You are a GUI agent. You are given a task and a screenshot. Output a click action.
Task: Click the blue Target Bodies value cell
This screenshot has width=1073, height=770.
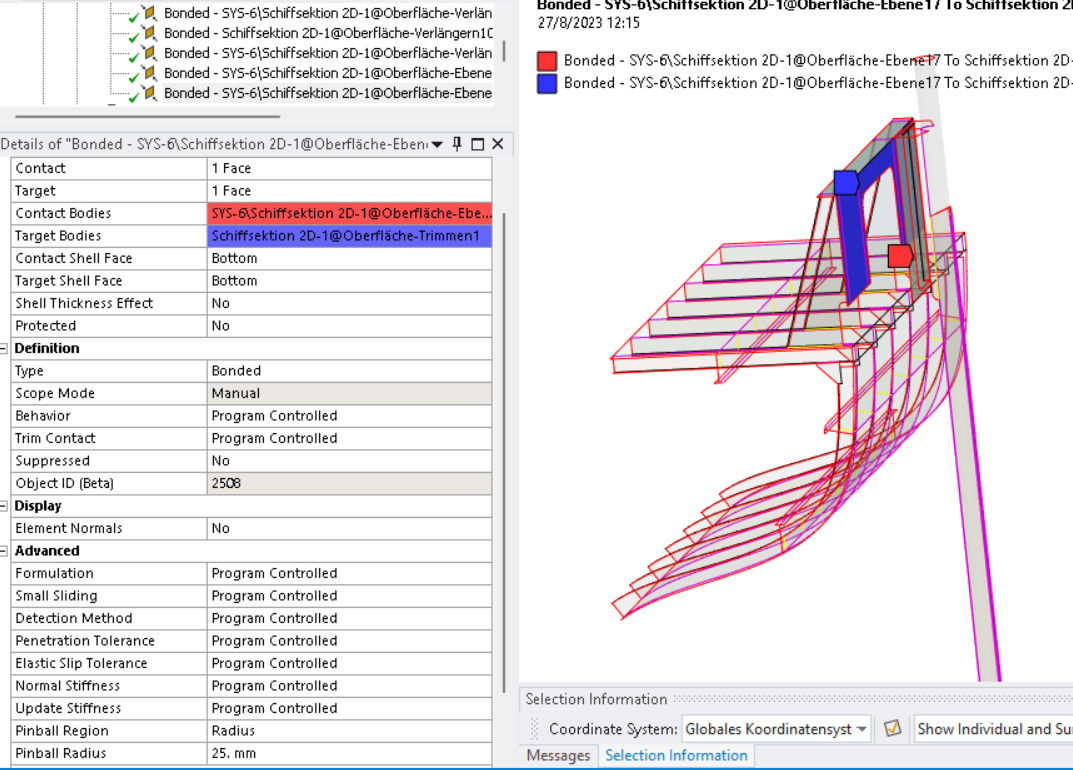[350, 236]
